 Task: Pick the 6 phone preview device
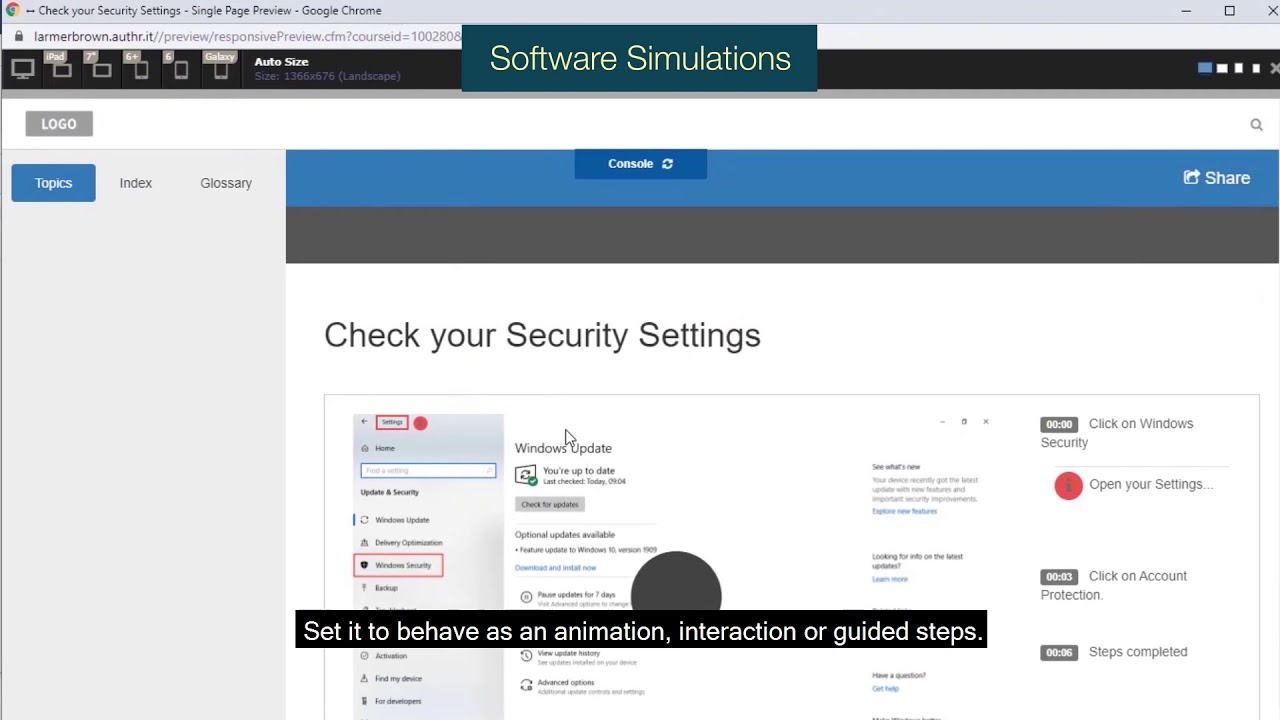tap(180, 67)
